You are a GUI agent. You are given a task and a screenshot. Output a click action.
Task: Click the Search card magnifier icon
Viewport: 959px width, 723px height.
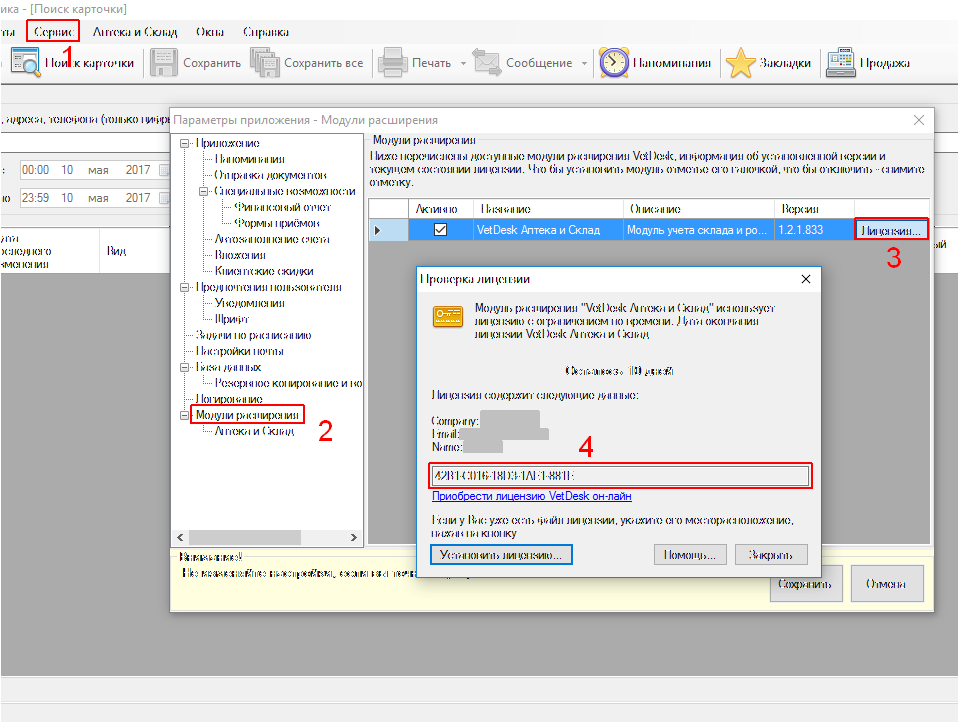pyautogui.click(x=26, y=62)
